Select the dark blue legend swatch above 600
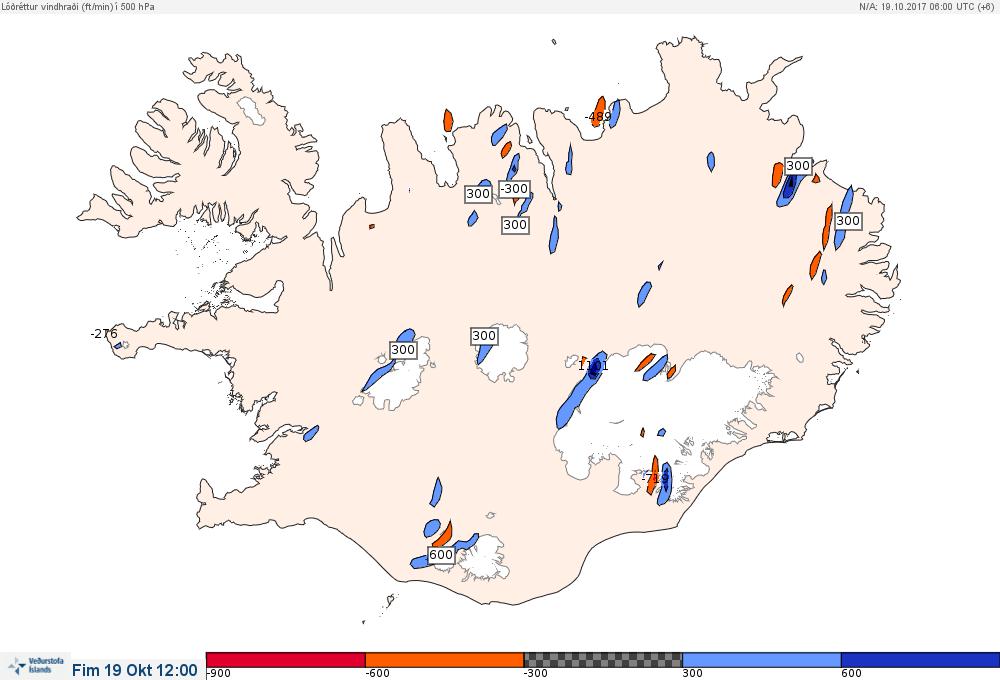The image size is (1000, 680). point(920,660)
